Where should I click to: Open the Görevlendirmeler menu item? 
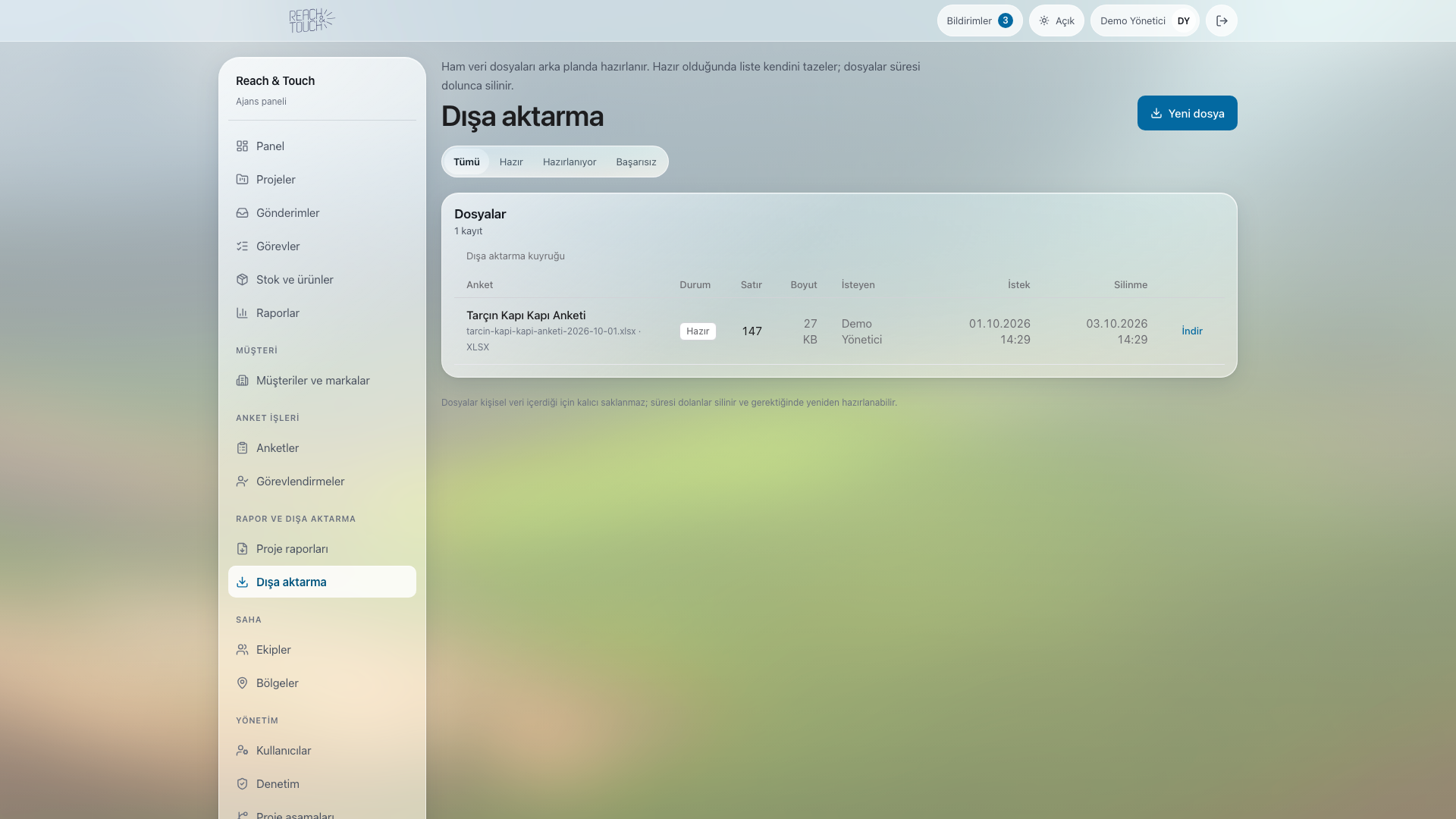click(322, 481)
